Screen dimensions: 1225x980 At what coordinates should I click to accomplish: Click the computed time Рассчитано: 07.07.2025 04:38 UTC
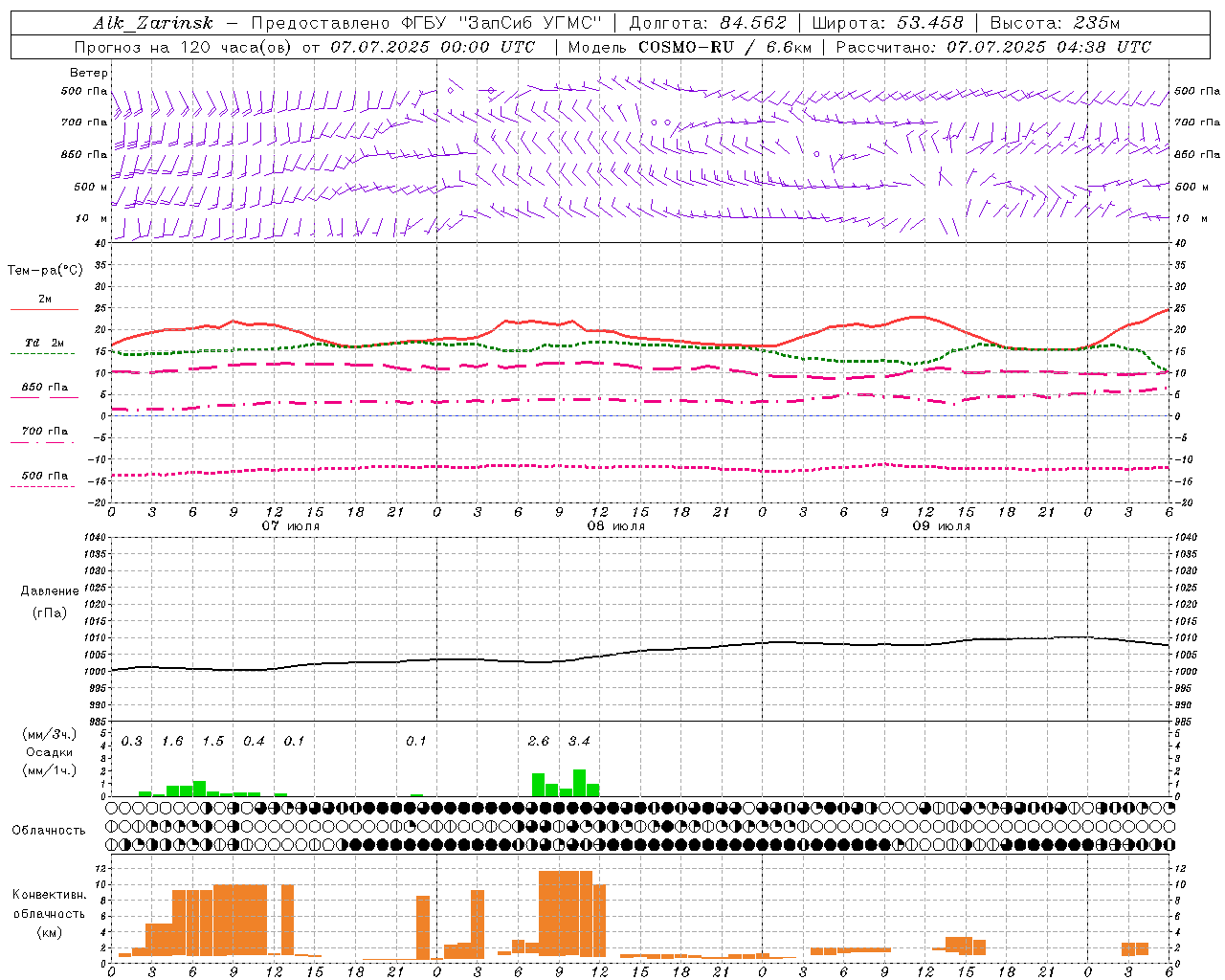click(993, 47)
